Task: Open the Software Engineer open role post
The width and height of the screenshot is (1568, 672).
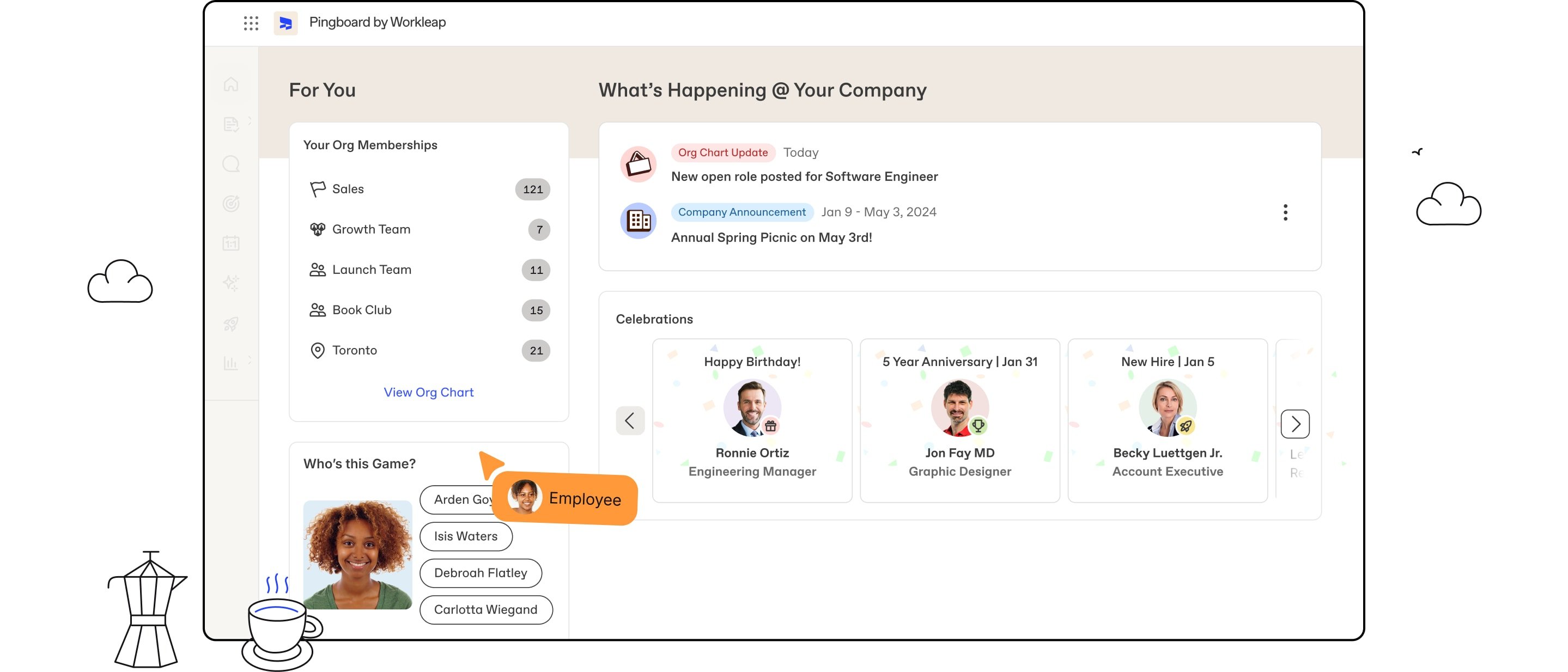Action: (804, 176)
